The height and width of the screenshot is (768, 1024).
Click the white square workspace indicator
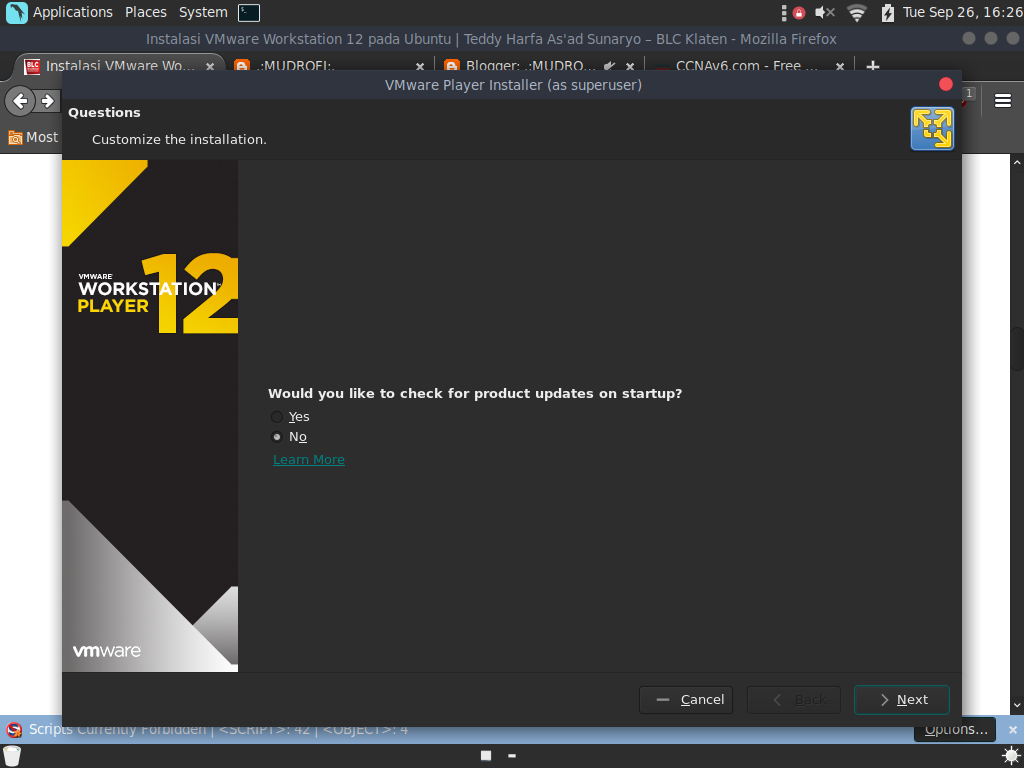click(486, 756)
